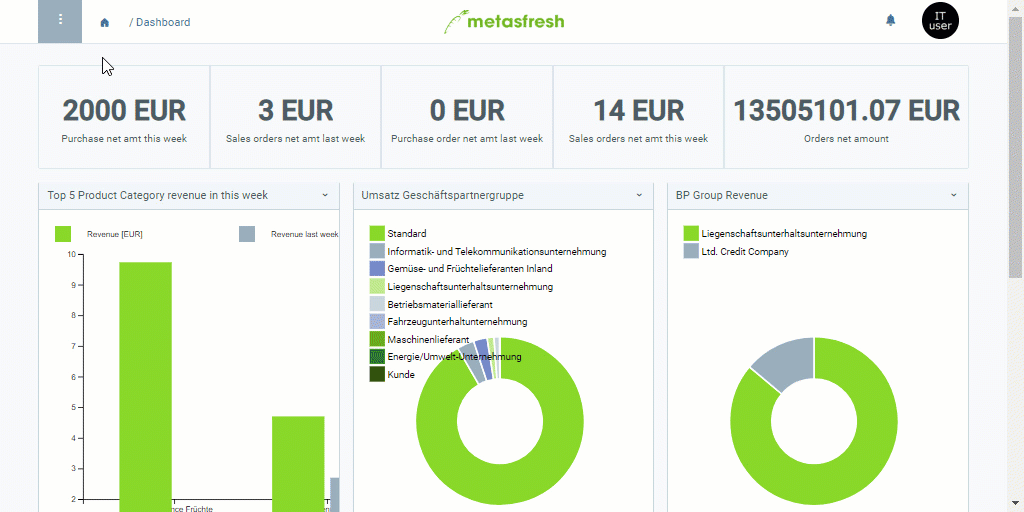Go to home via house icon
This screenshot has height=512, width=1024.
point(104,22)
